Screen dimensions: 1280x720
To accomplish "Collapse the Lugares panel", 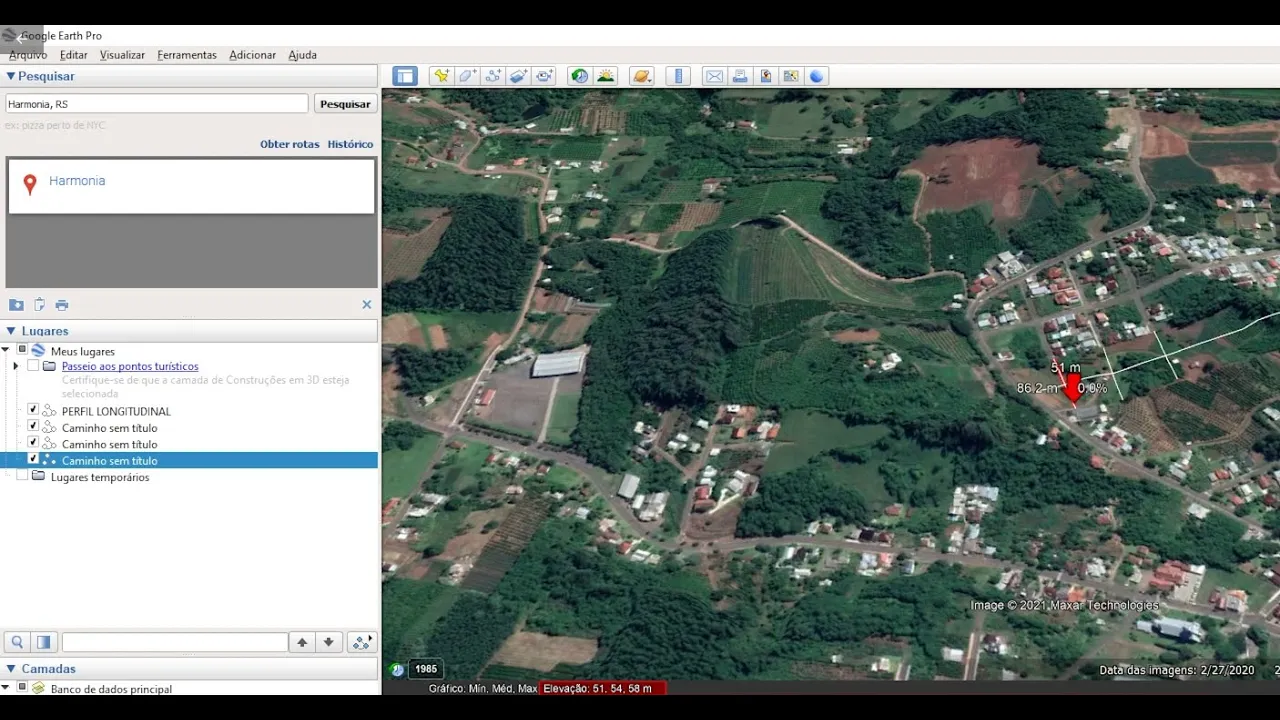I will click(x=11, y=331).
